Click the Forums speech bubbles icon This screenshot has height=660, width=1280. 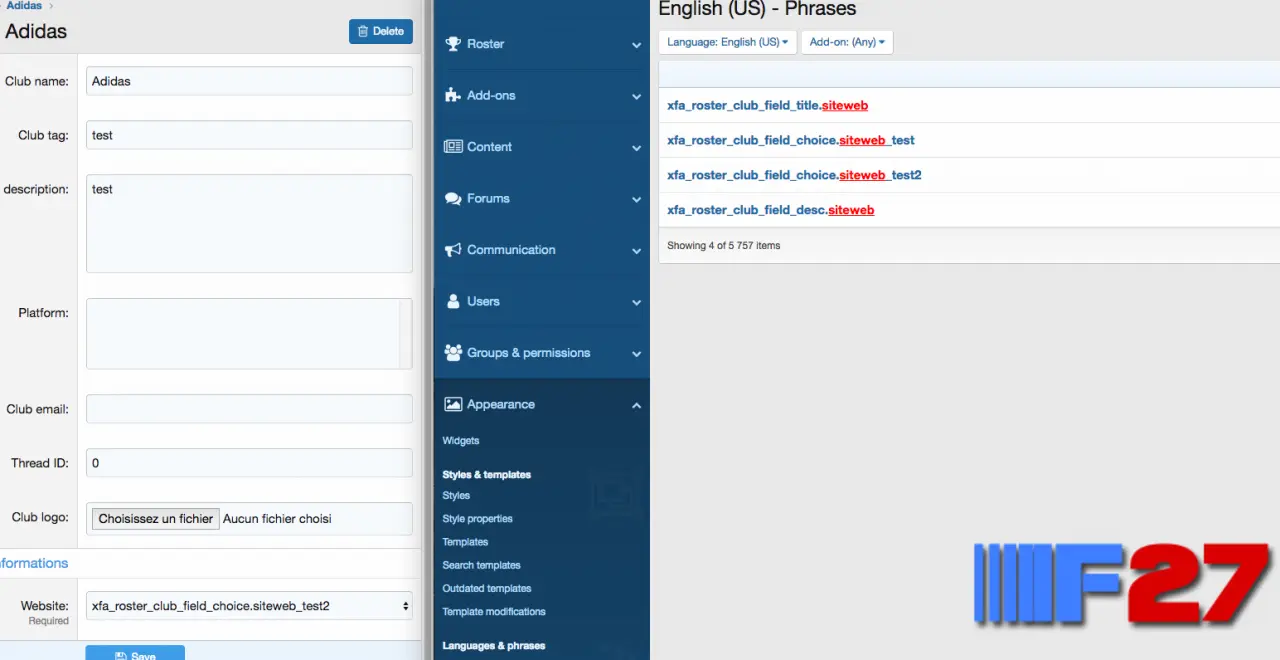[x=453, y=198]
